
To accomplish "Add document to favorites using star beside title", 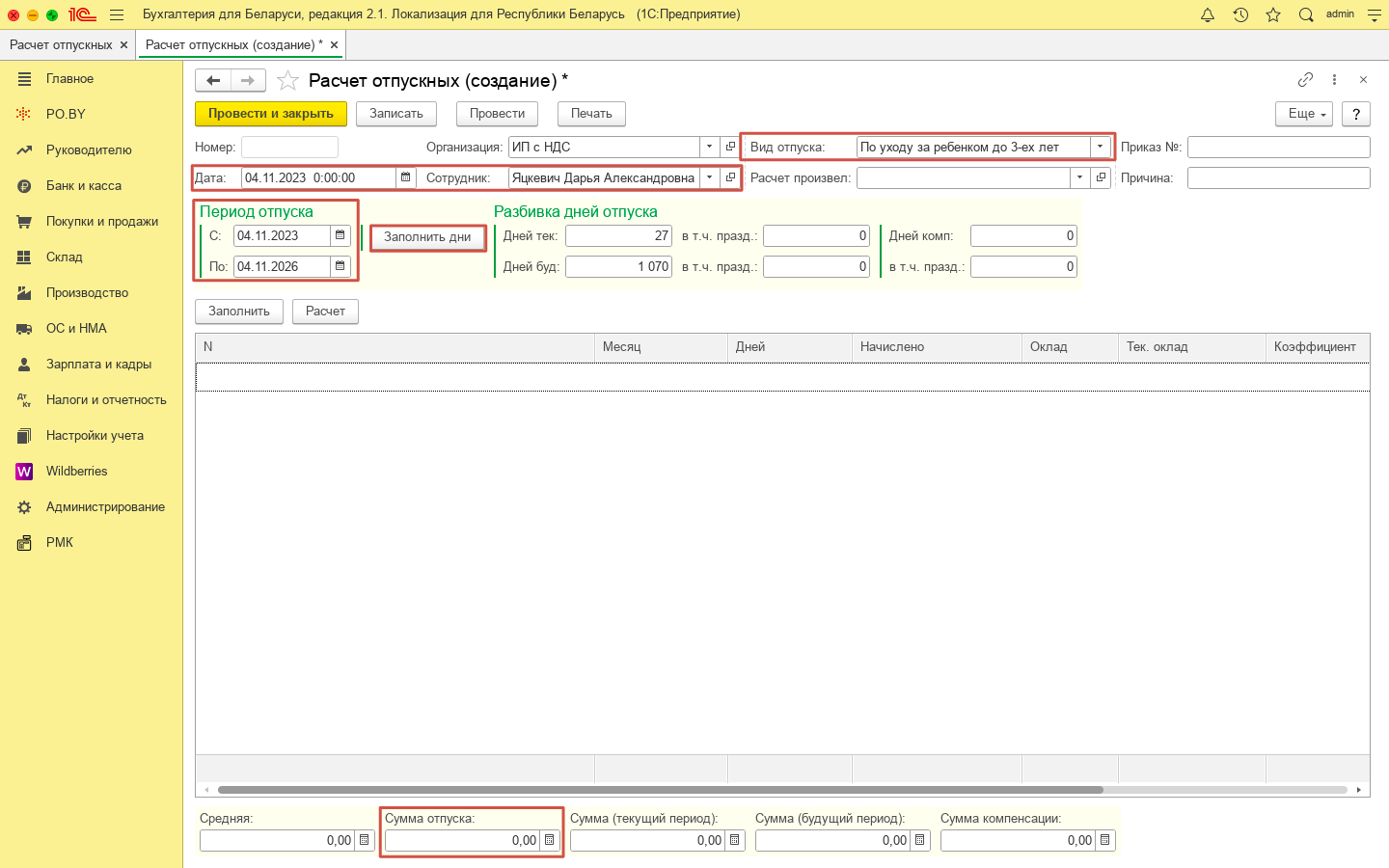I will (x=287, y=81).
